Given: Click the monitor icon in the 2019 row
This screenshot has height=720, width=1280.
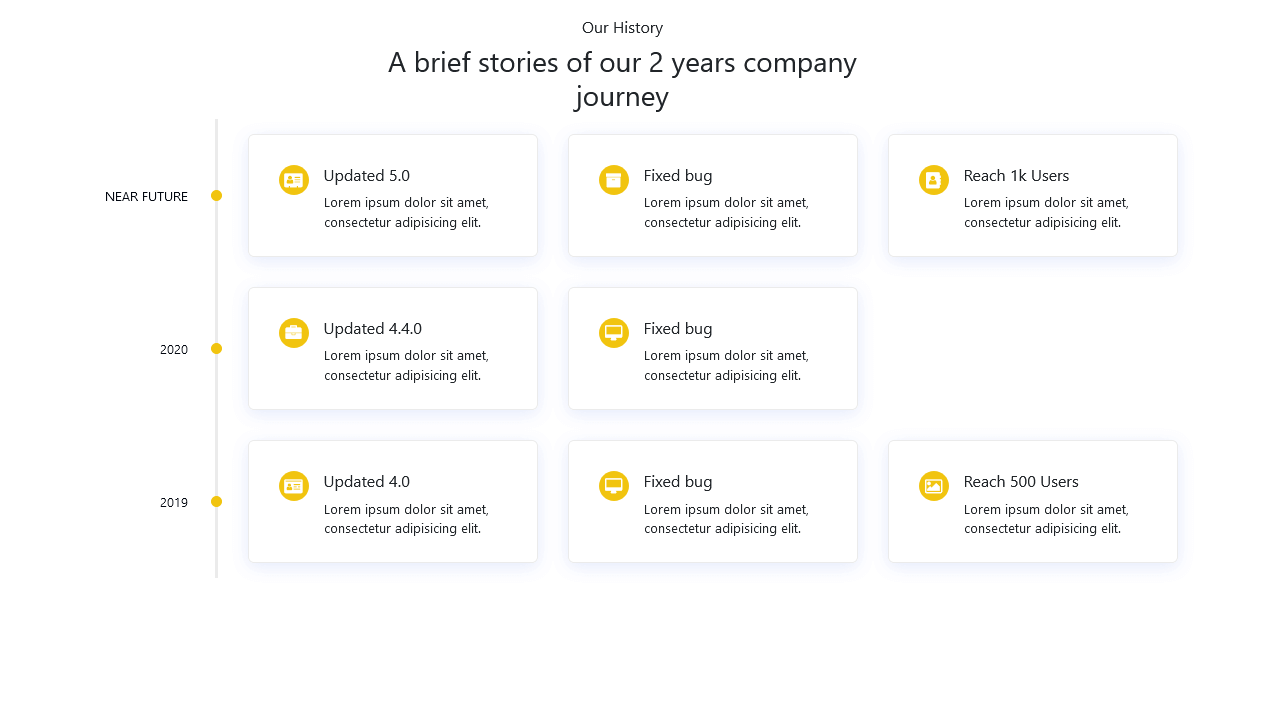Looking at the screenshot, I should click(x=613, y=486).
